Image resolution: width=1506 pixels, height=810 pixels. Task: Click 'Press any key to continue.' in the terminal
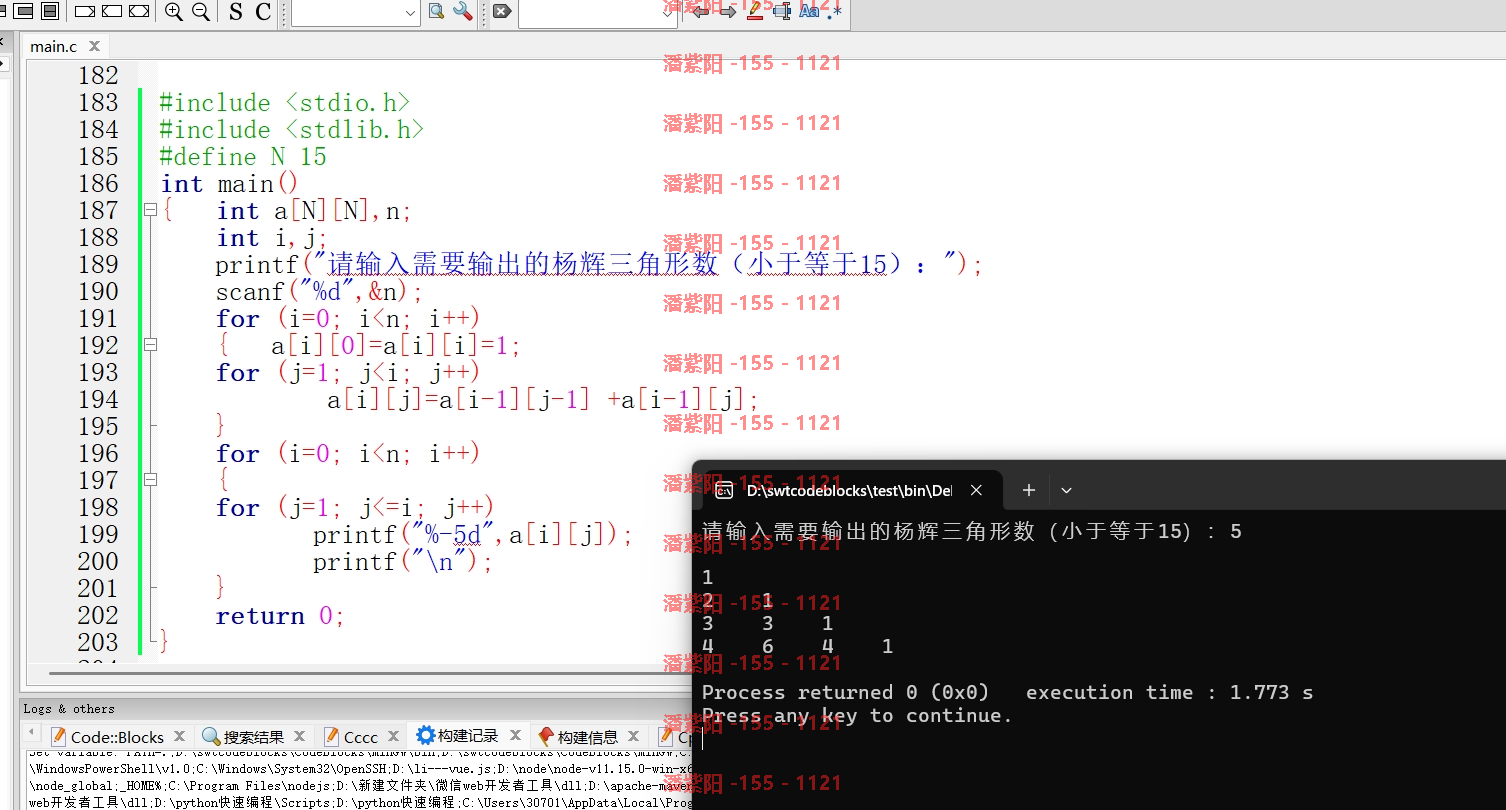point(857,715)
